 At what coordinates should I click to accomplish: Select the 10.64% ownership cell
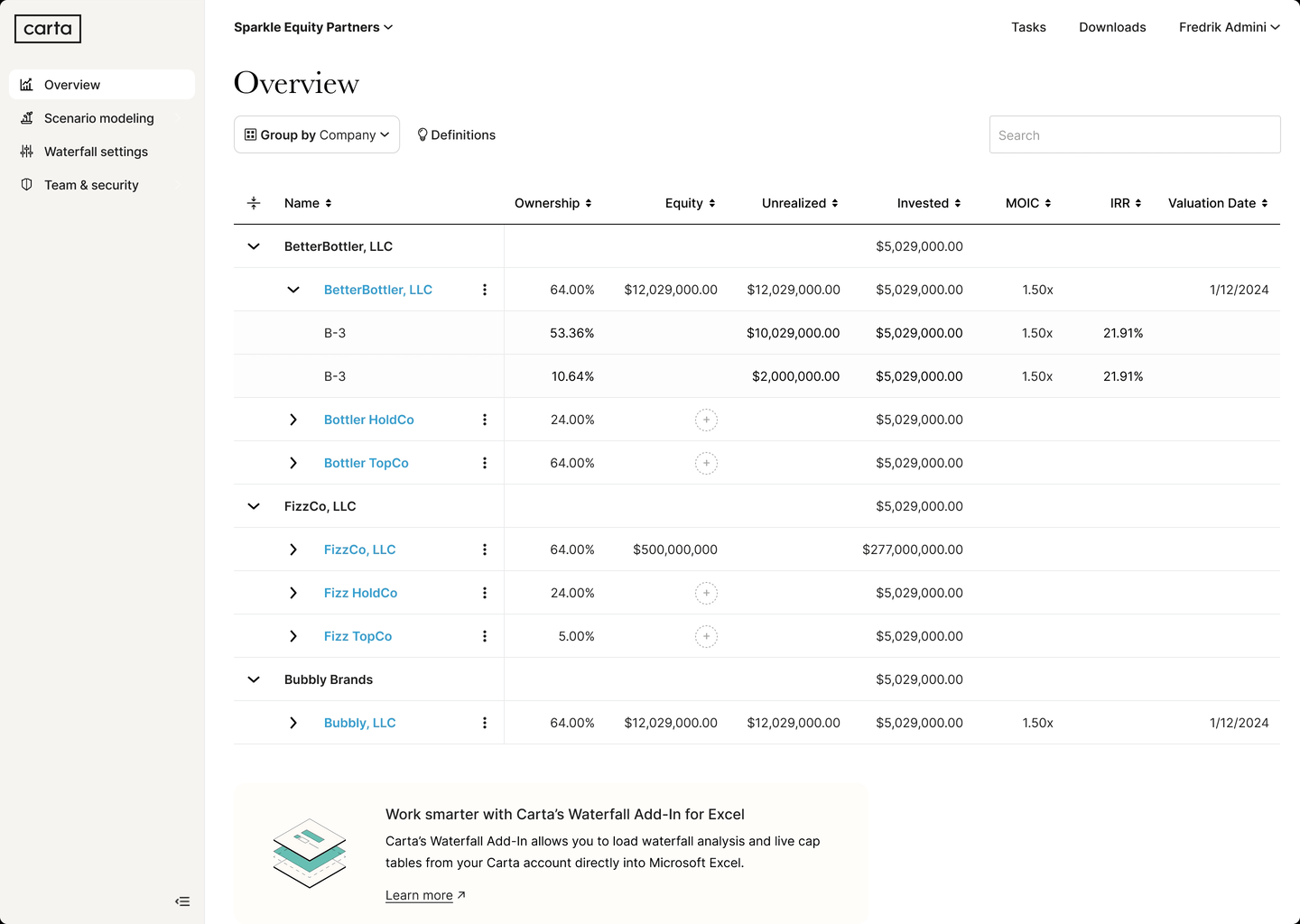tap(573, 376)
